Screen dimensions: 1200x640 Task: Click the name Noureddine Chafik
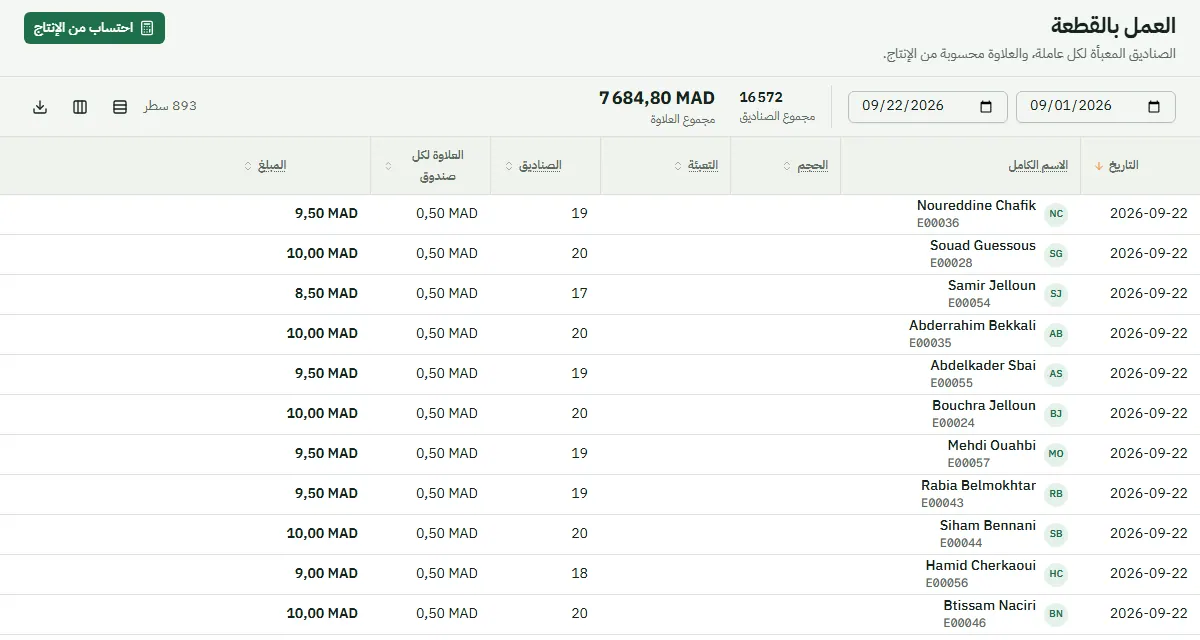(976, 206)
